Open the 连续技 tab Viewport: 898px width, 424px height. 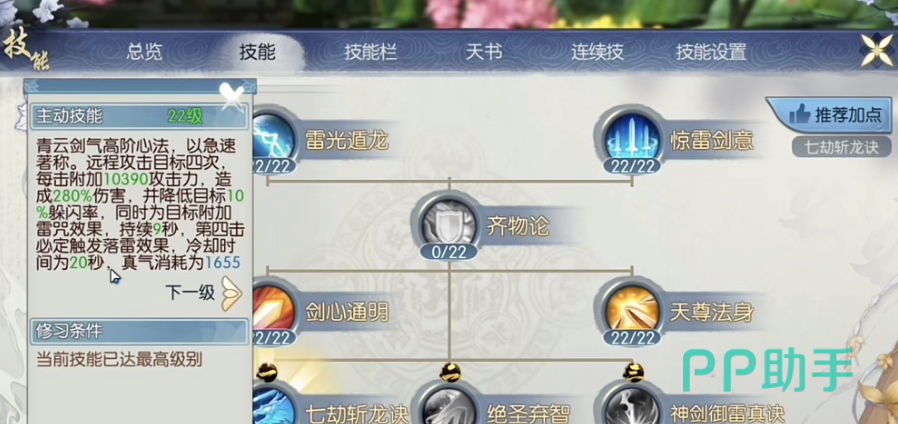click(597, 52)
